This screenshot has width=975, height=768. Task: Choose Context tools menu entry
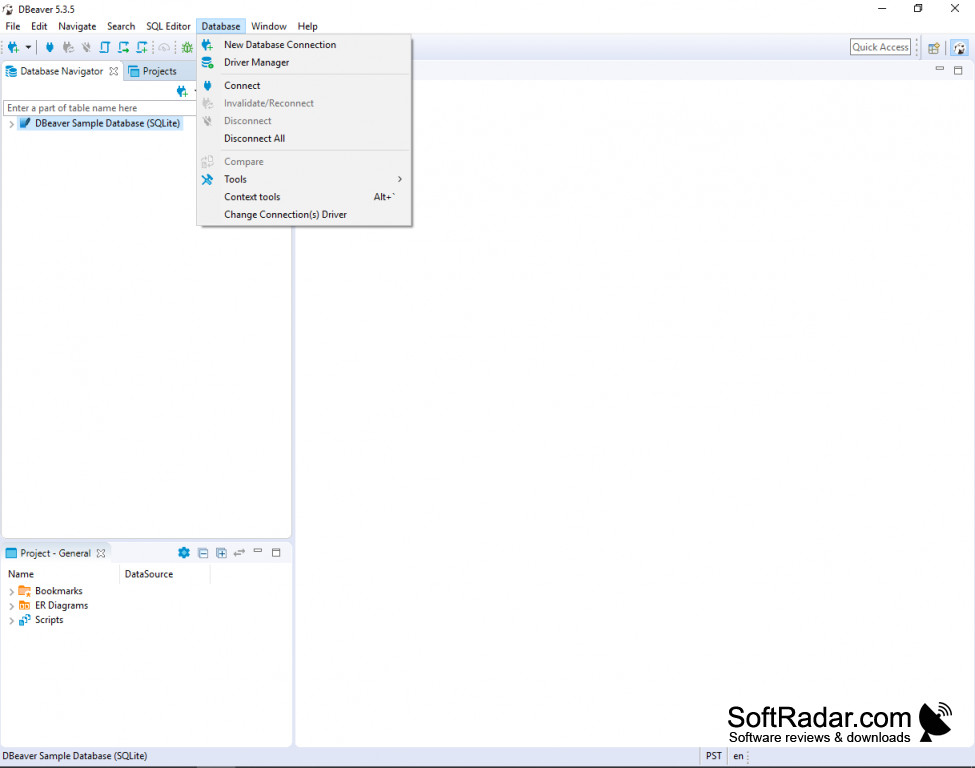(x=304, y=197)
